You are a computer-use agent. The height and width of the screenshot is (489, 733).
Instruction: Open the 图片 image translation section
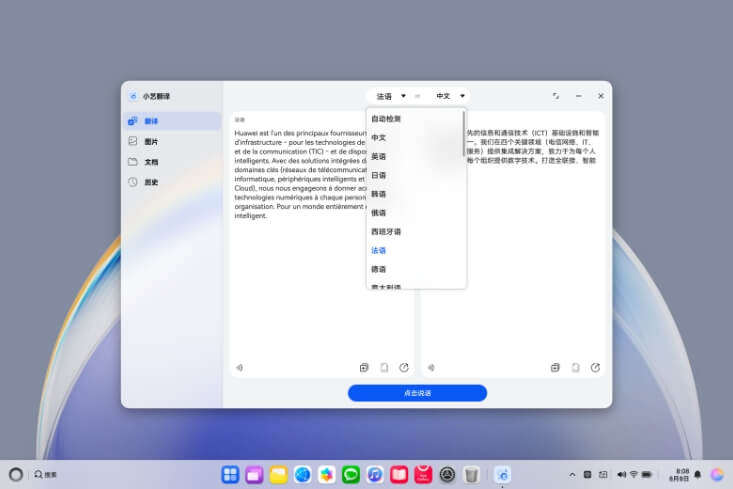click(172, 141)
